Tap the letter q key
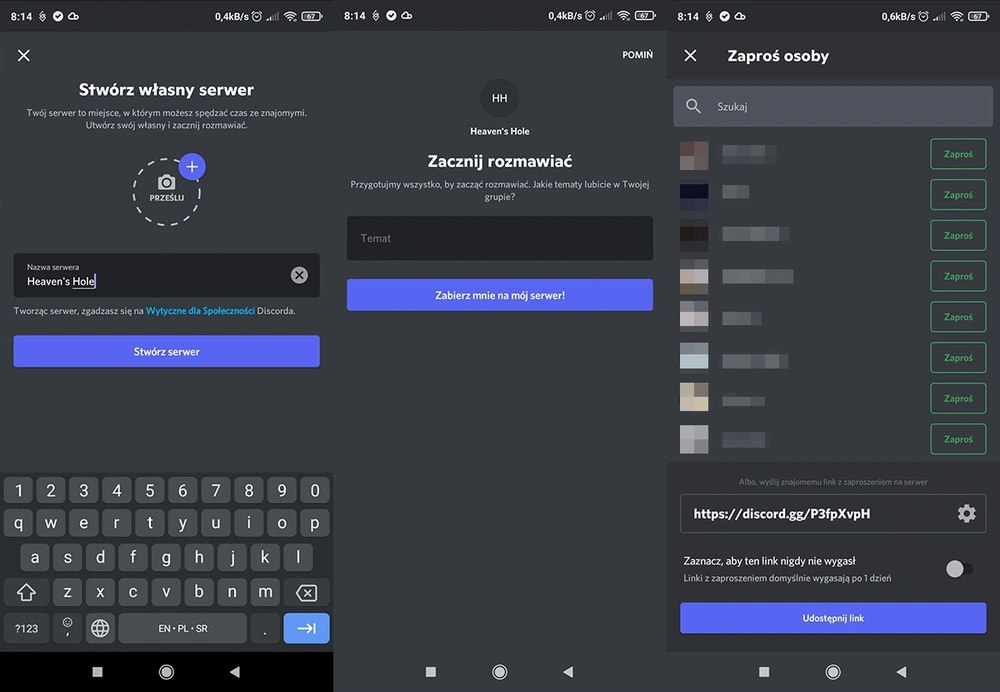 click(x=18, y=523)
